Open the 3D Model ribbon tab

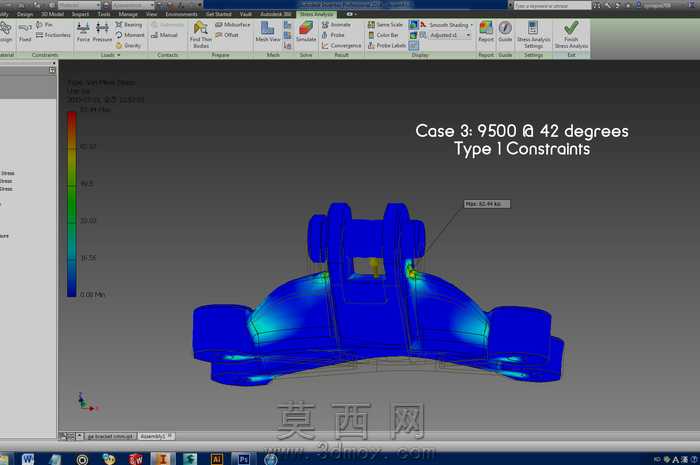[52, 14]
